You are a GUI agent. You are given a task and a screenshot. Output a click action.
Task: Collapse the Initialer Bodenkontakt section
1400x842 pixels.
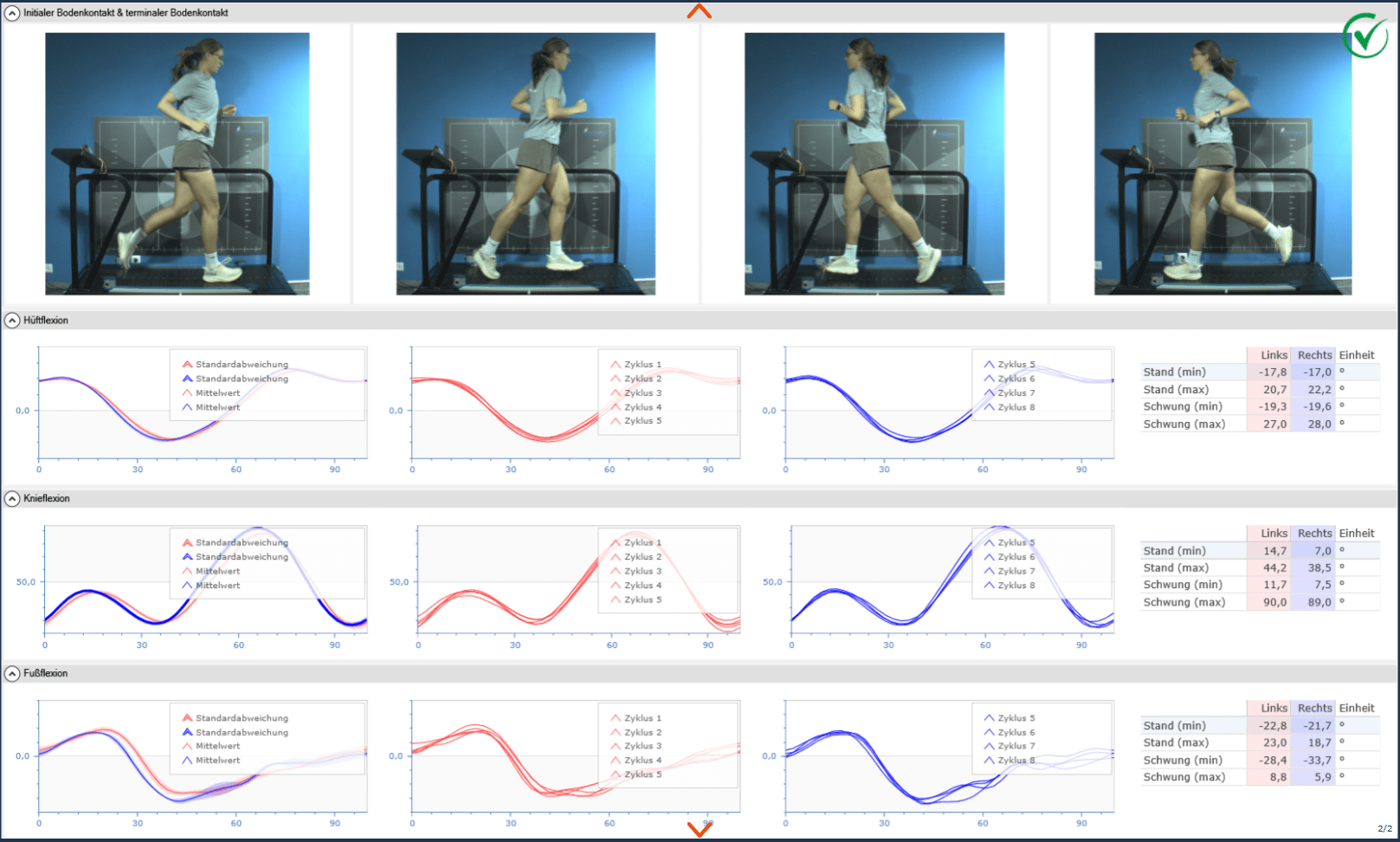tap(12, 13)
